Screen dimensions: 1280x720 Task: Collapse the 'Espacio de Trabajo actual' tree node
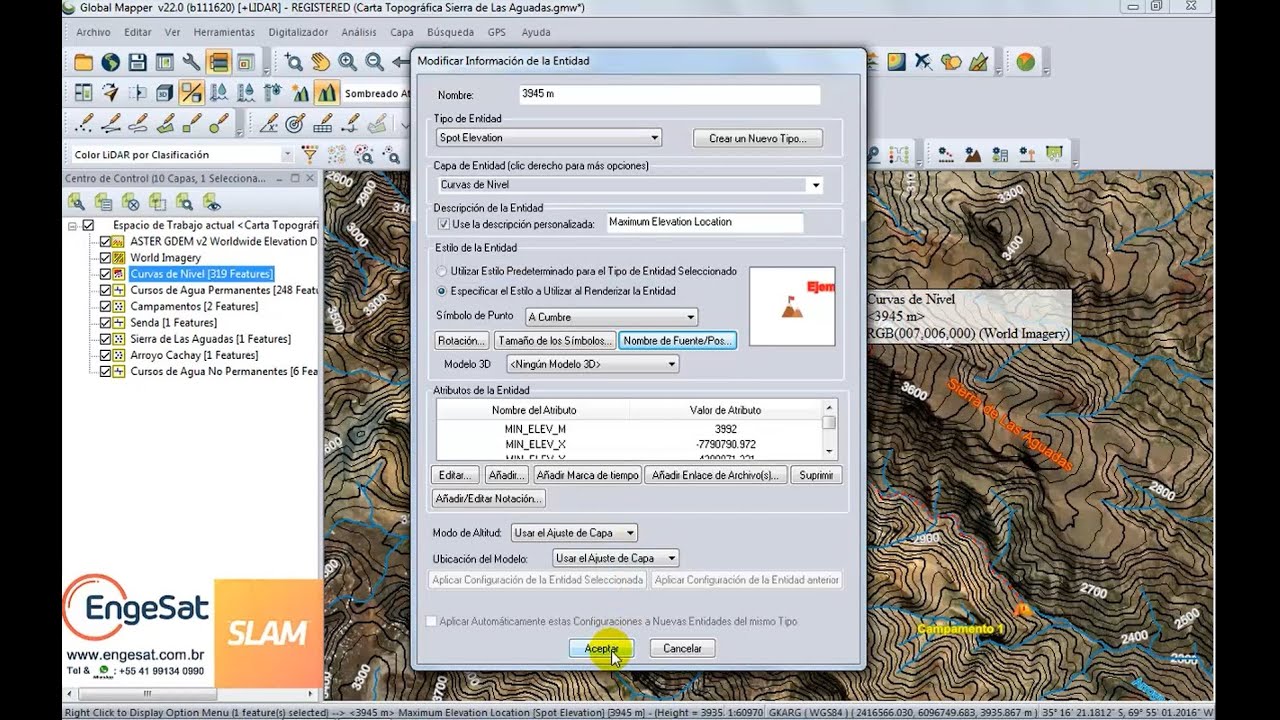(73, 226)
